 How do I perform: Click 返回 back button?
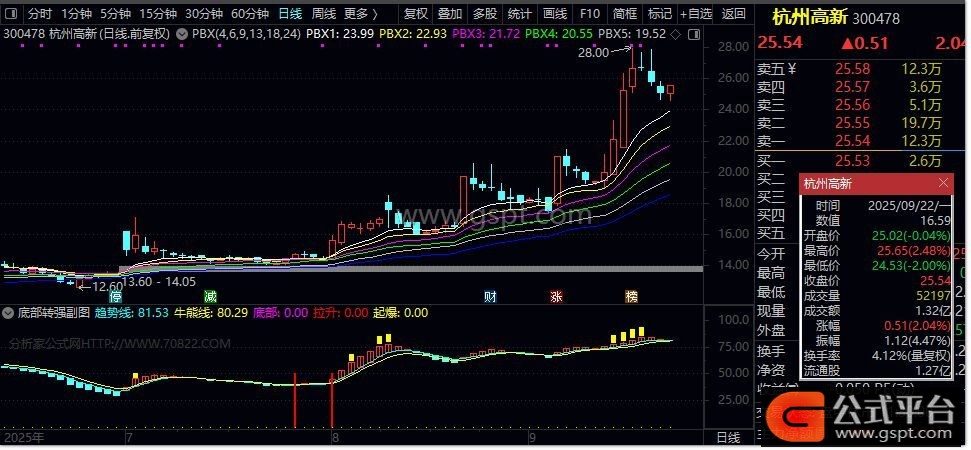(734, 14)
